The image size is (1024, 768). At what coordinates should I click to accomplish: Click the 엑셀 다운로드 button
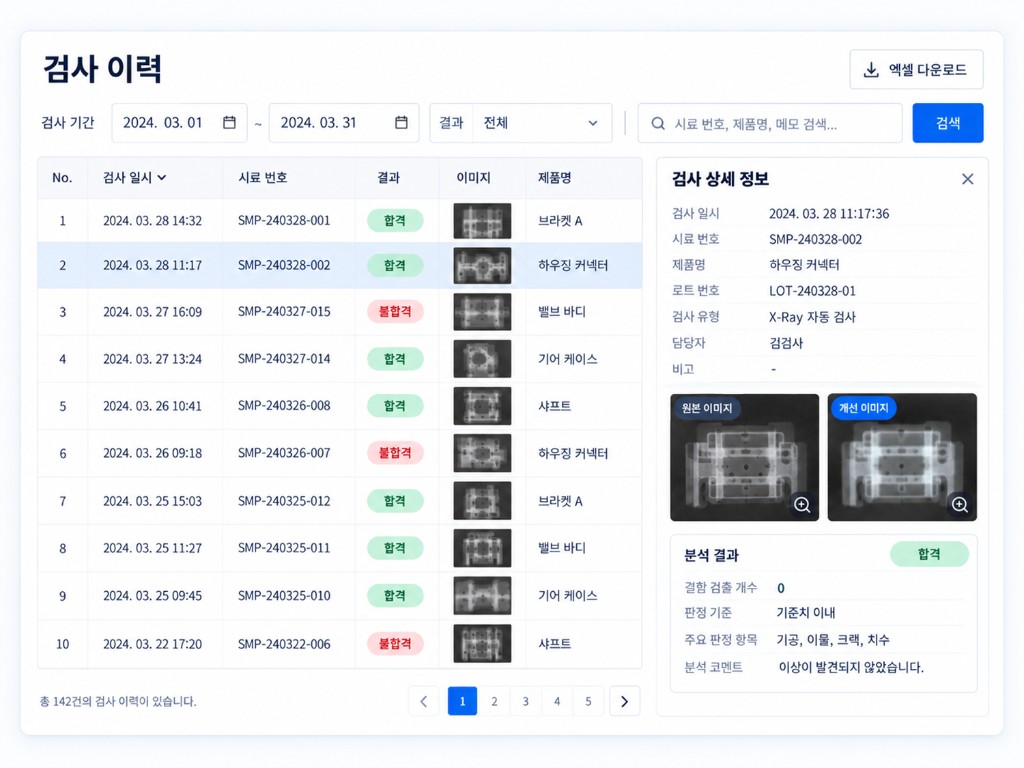tap(916, 69)
